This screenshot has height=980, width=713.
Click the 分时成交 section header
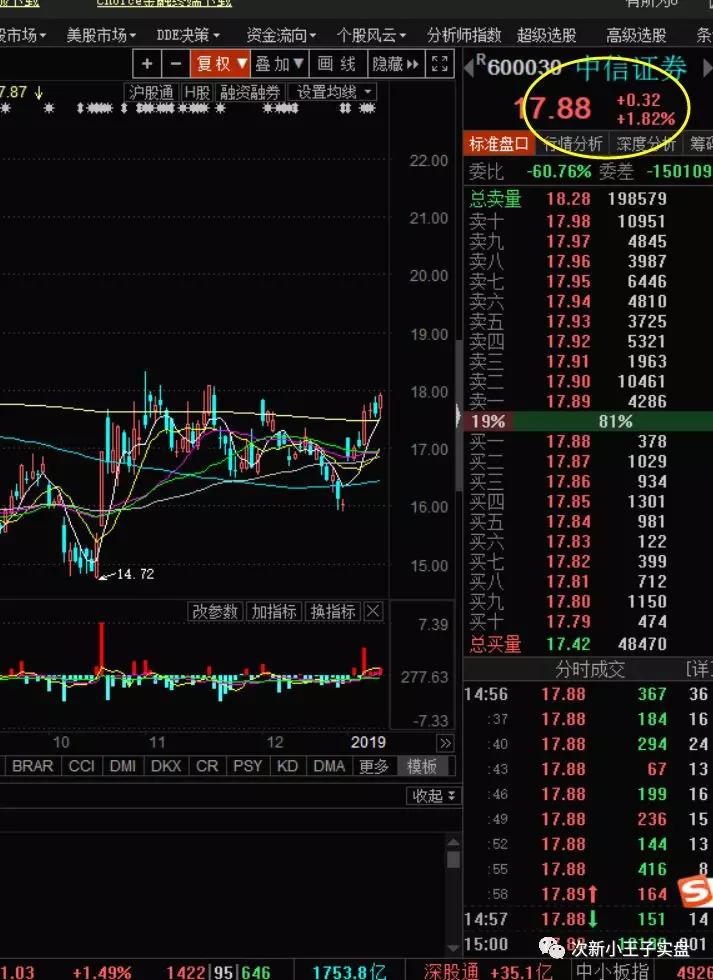click(x=590, y=669)
